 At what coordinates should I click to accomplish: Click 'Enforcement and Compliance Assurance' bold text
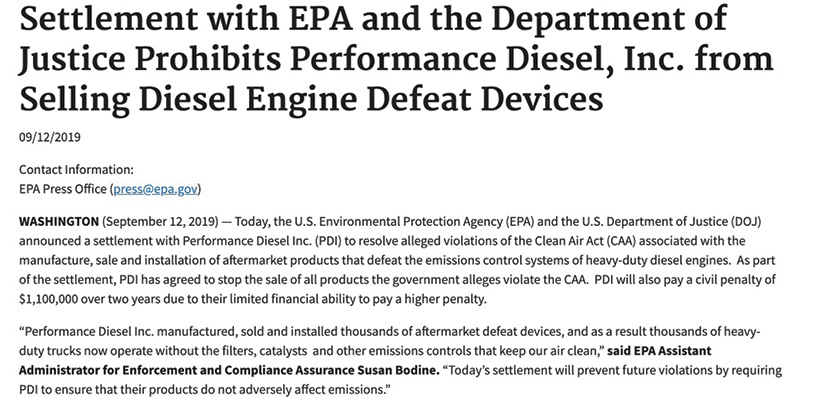239,370
